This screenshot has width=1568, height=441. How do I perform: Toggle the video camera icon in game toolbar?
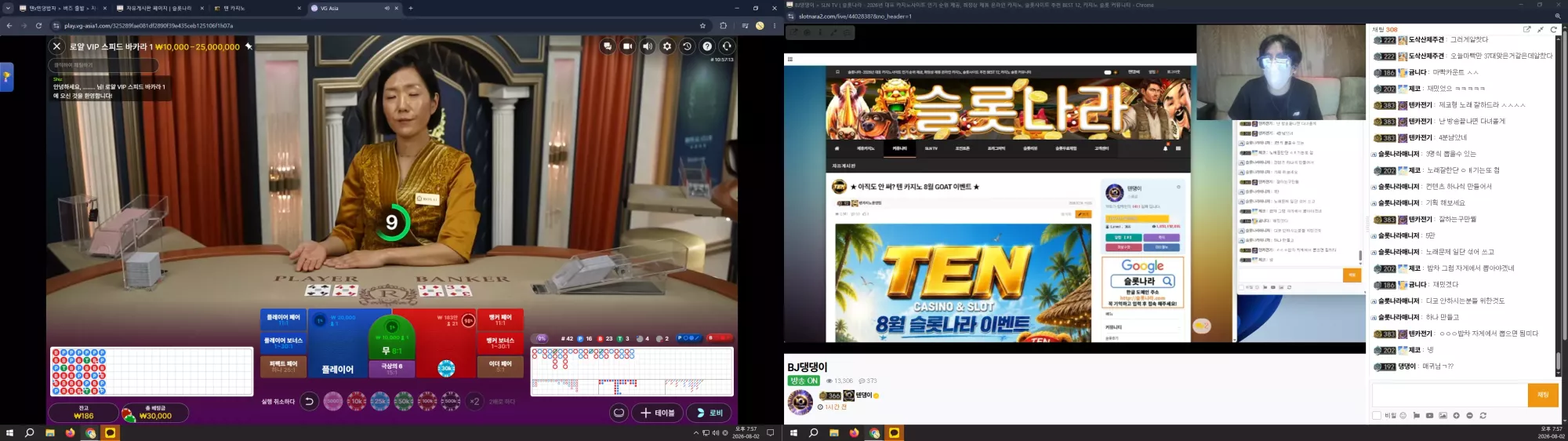[x=627, y=46]
